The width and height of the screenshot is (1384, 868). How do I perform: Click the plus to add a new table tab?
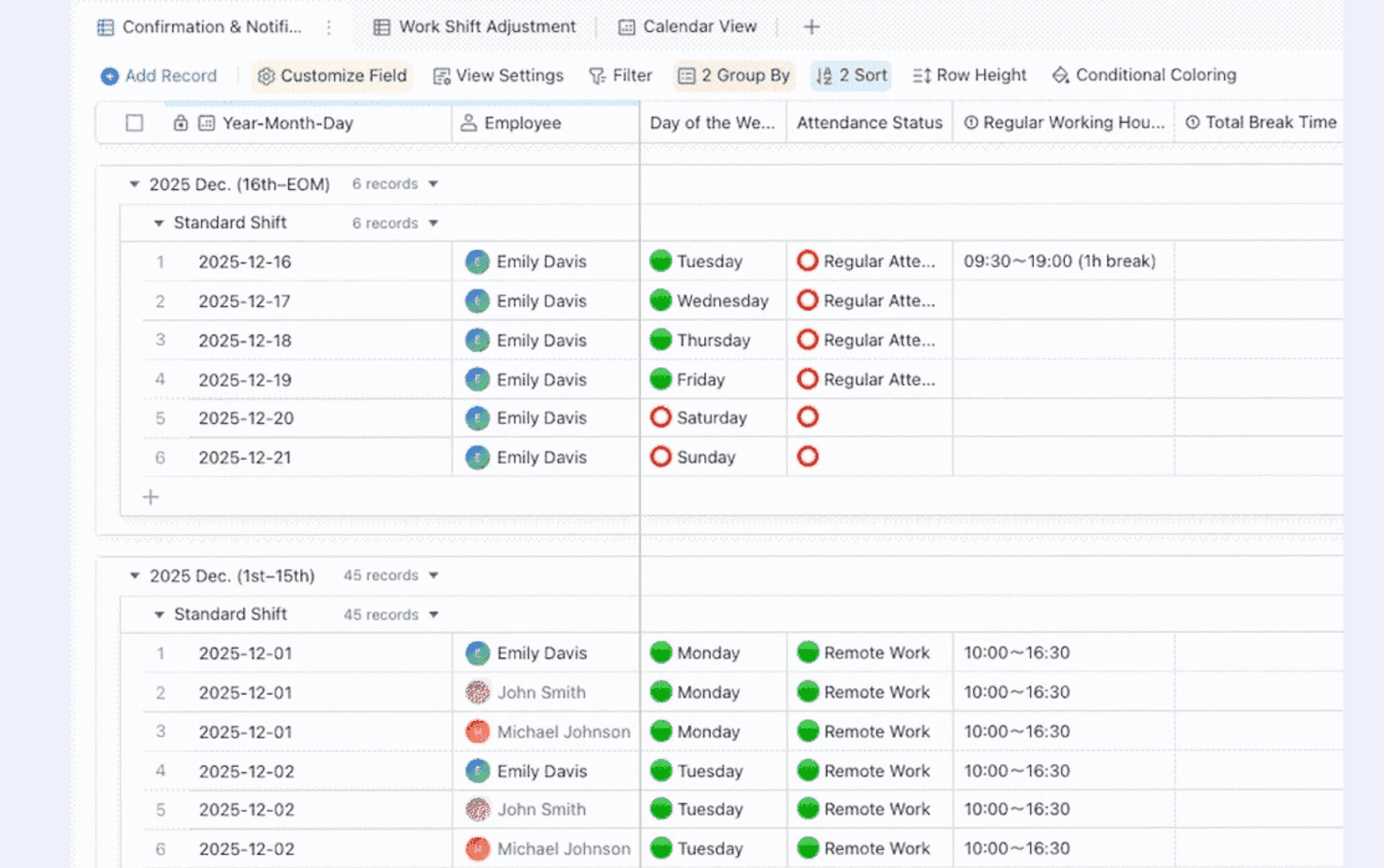tap(811, 26)
